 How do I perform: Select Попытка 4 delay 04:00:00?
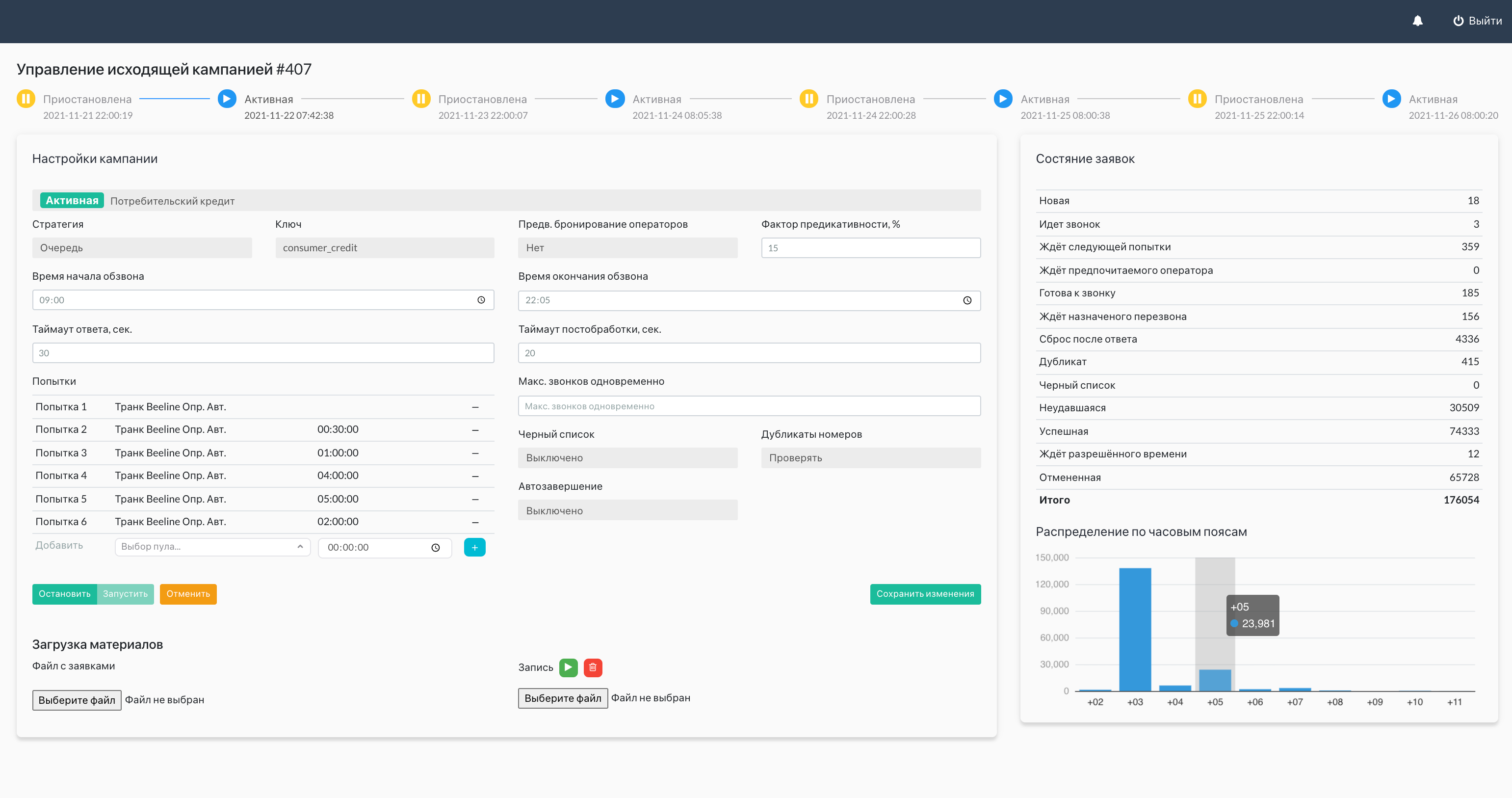[338, 476]
